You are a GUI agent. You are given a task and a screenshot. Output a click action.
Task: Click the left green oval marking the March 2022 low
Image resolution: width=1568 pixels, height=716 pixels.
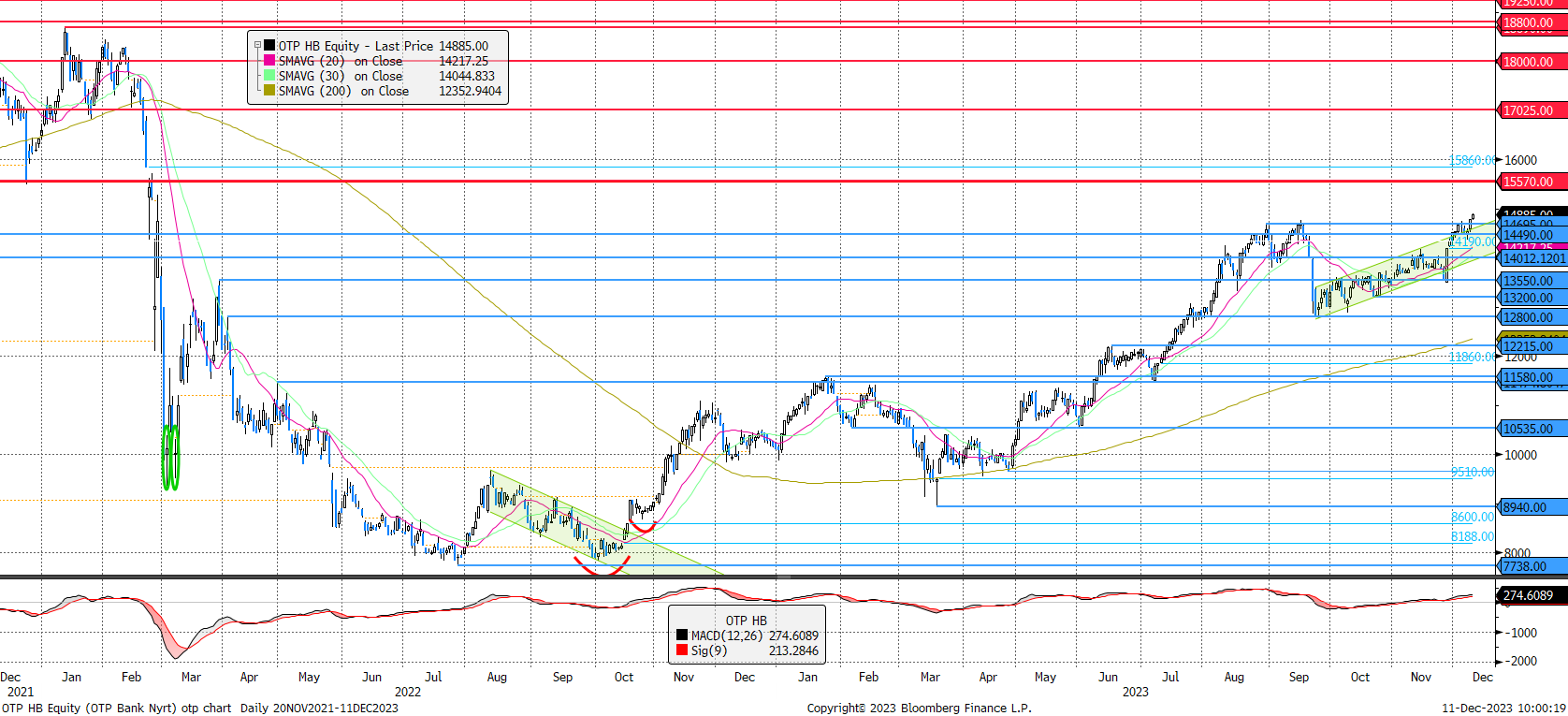[167, 457]
